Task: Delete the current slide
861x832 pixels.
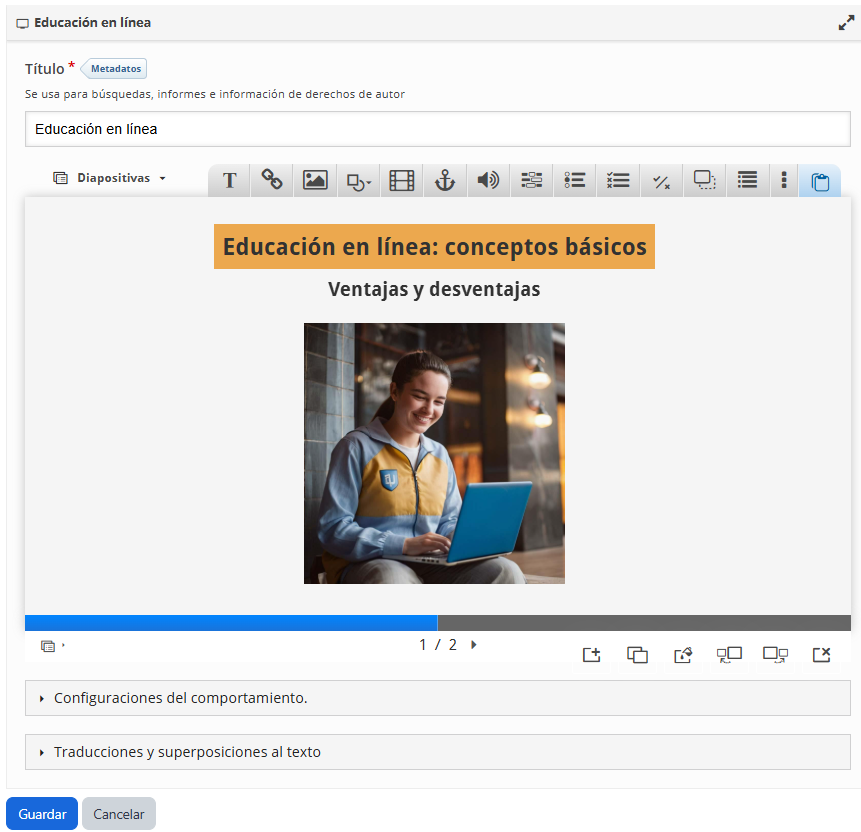Action: tap(821, 655)
